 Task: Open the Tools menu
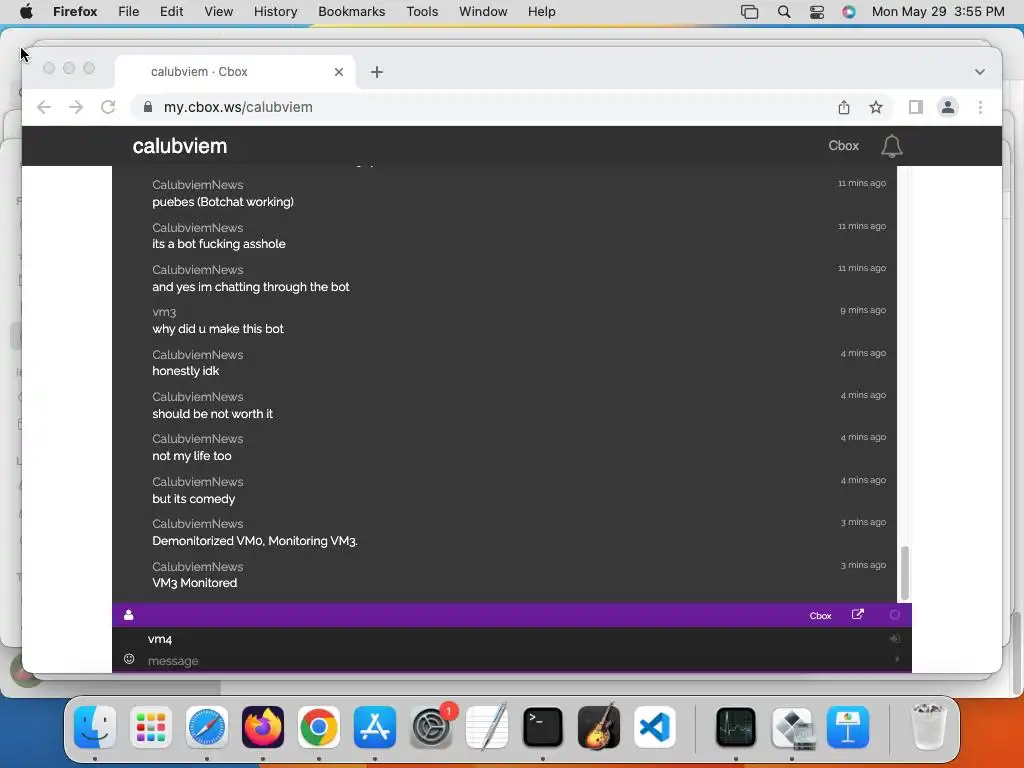[x=422, y=12]
